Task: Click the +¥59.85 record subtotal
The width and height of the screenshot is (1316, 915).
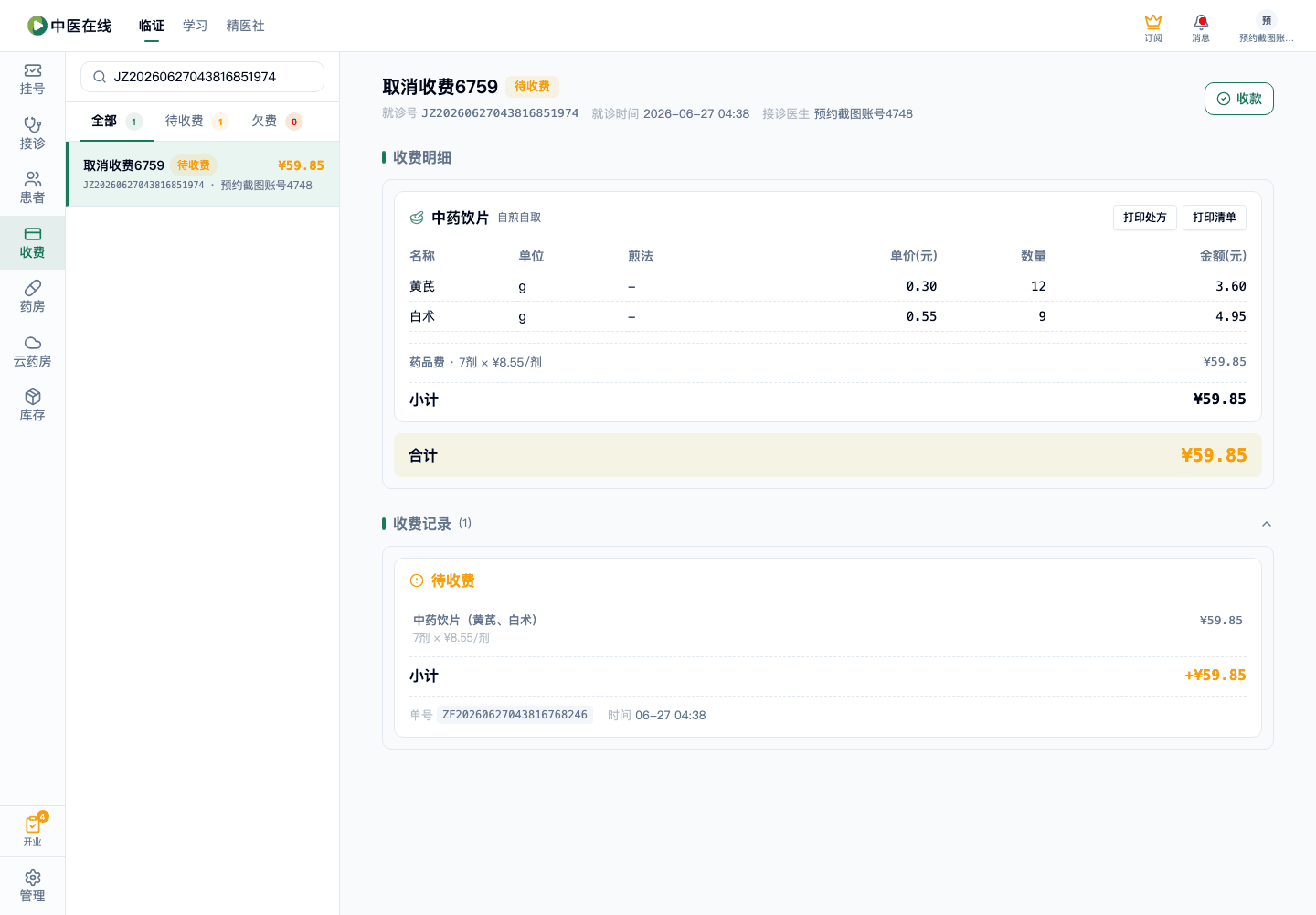Action: coord(1215,675)
